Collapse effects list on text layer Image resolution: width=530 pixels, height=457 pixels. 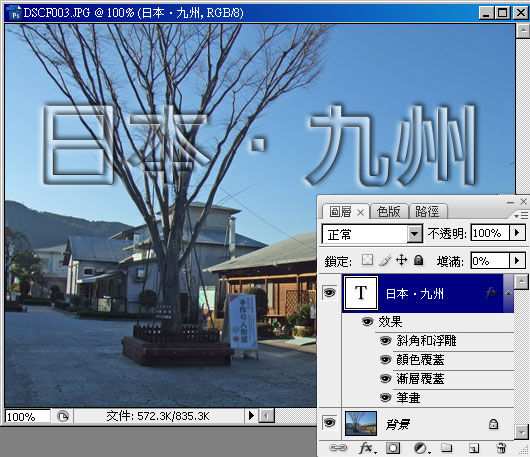pos(508,293)
